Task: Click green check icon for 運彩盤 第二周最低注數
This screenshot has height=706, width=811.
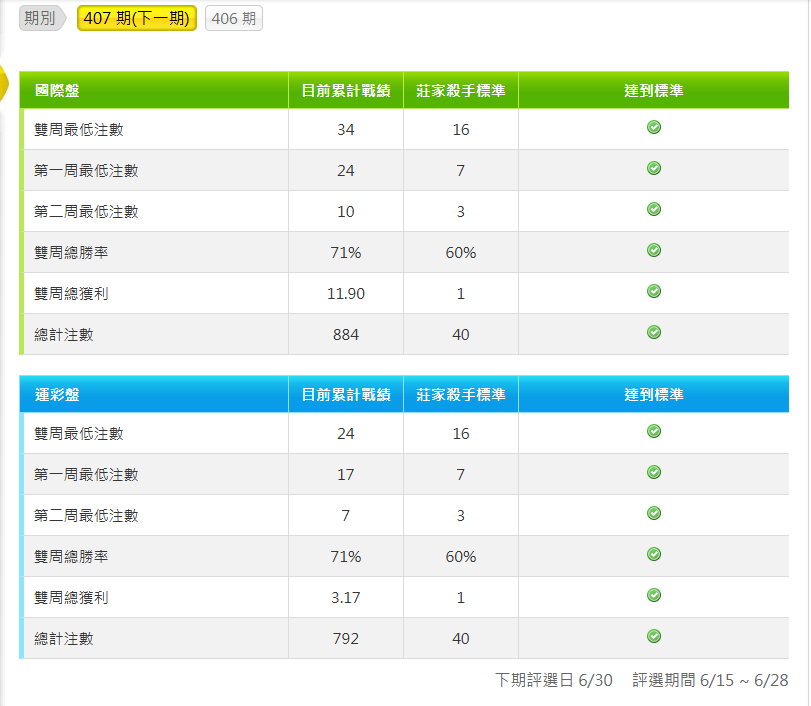Action: click(654, 513)
